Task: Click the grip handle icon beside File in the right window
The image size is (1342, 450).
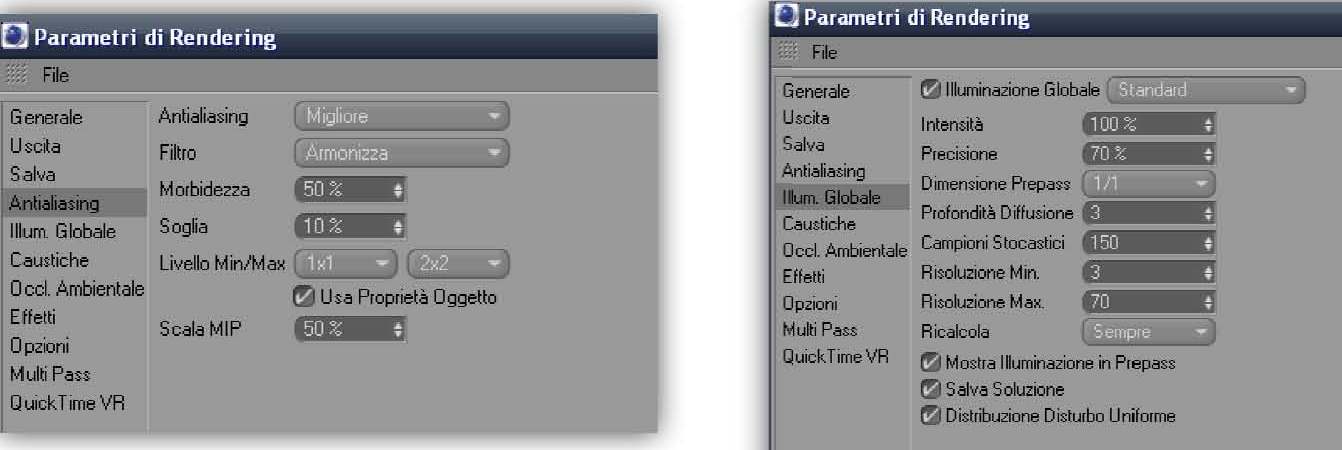Action: [788, 52]
